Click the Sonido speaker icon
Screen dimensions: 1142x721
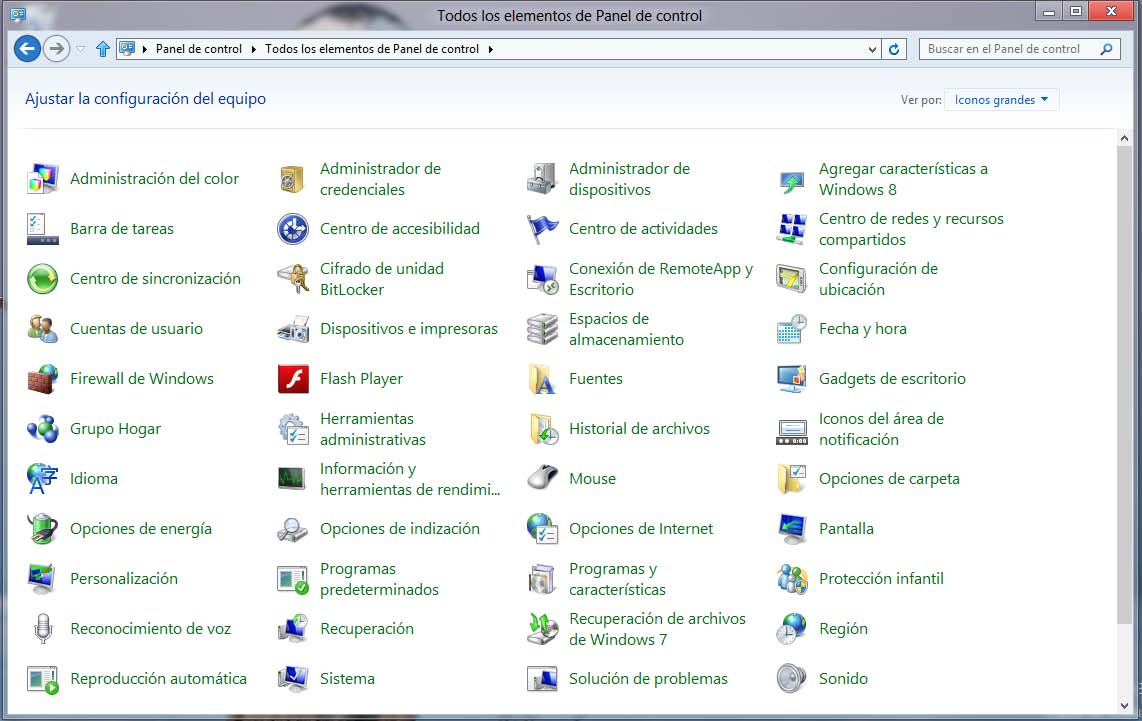point(791,679)
